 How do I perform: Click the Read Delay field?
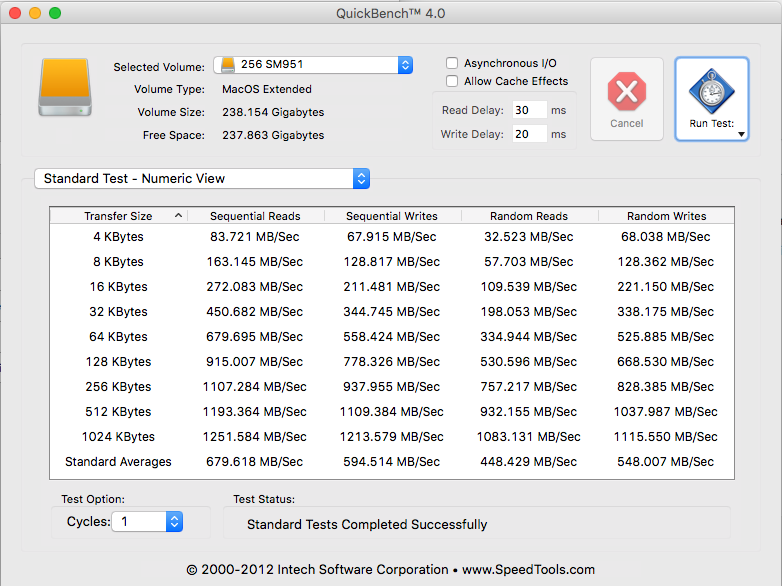(529, 110)
